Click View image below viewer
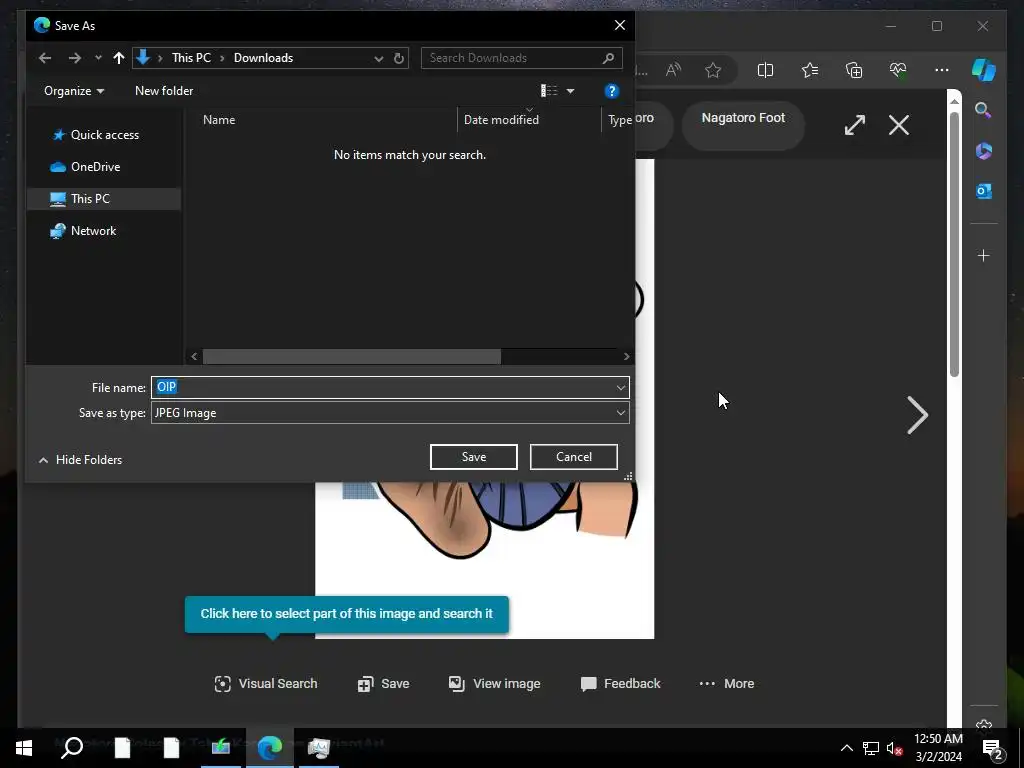 494,684
